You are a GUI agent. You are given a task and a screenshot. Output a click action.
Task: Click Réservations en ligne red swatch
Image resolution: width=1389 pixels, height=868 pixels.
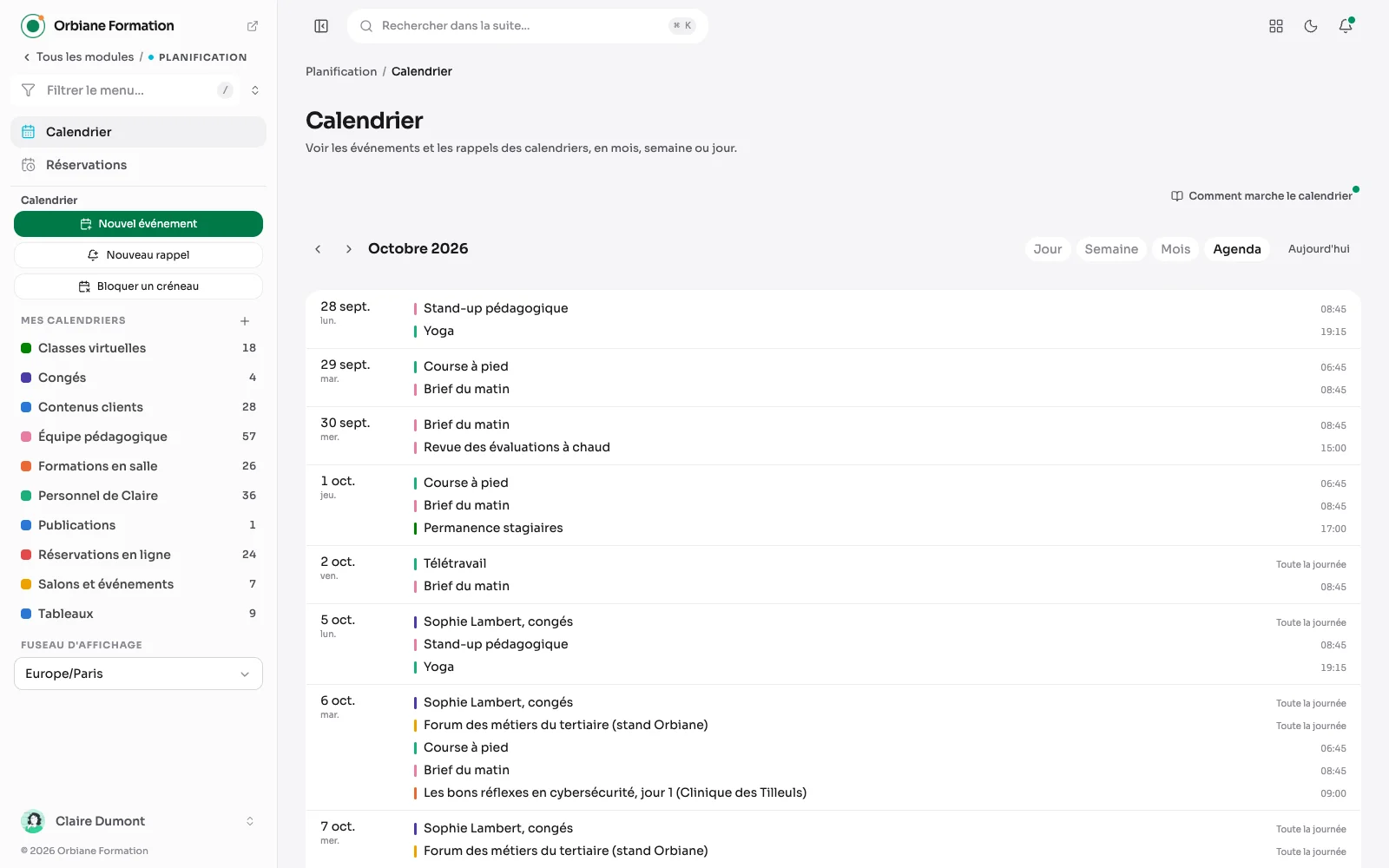tap(26, 555)
